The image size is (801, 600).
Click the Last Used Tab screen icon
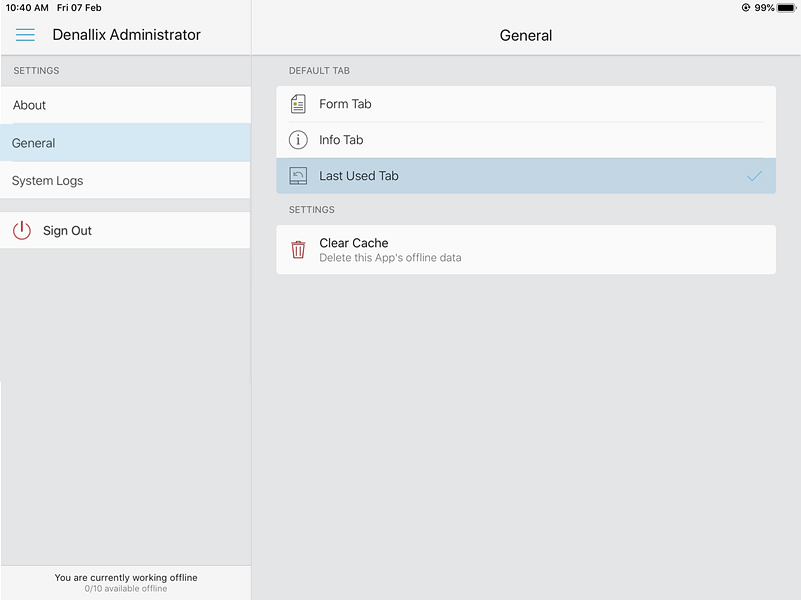pos(298,176)
